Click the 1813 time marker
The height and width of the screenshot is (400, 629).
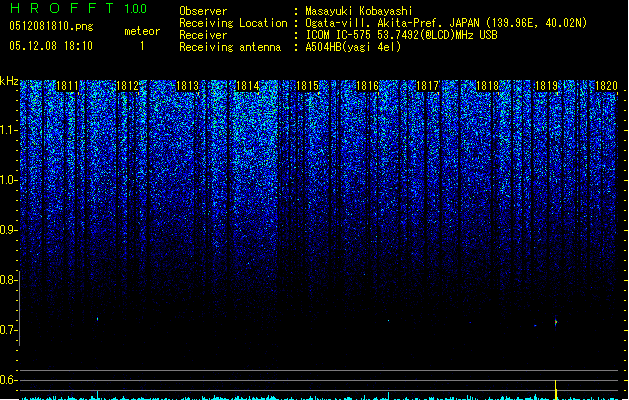[187, 86]
